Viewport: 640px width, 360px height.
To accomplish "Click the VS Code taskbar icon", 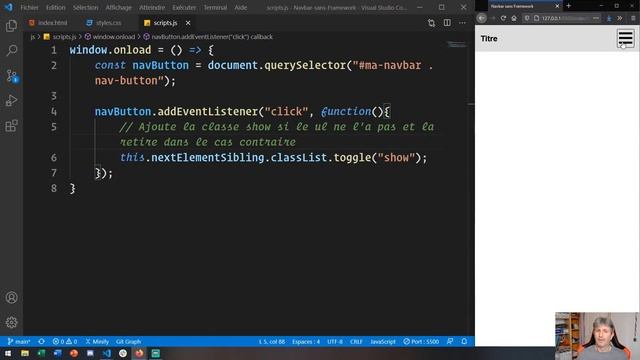I will pos(107,353).
